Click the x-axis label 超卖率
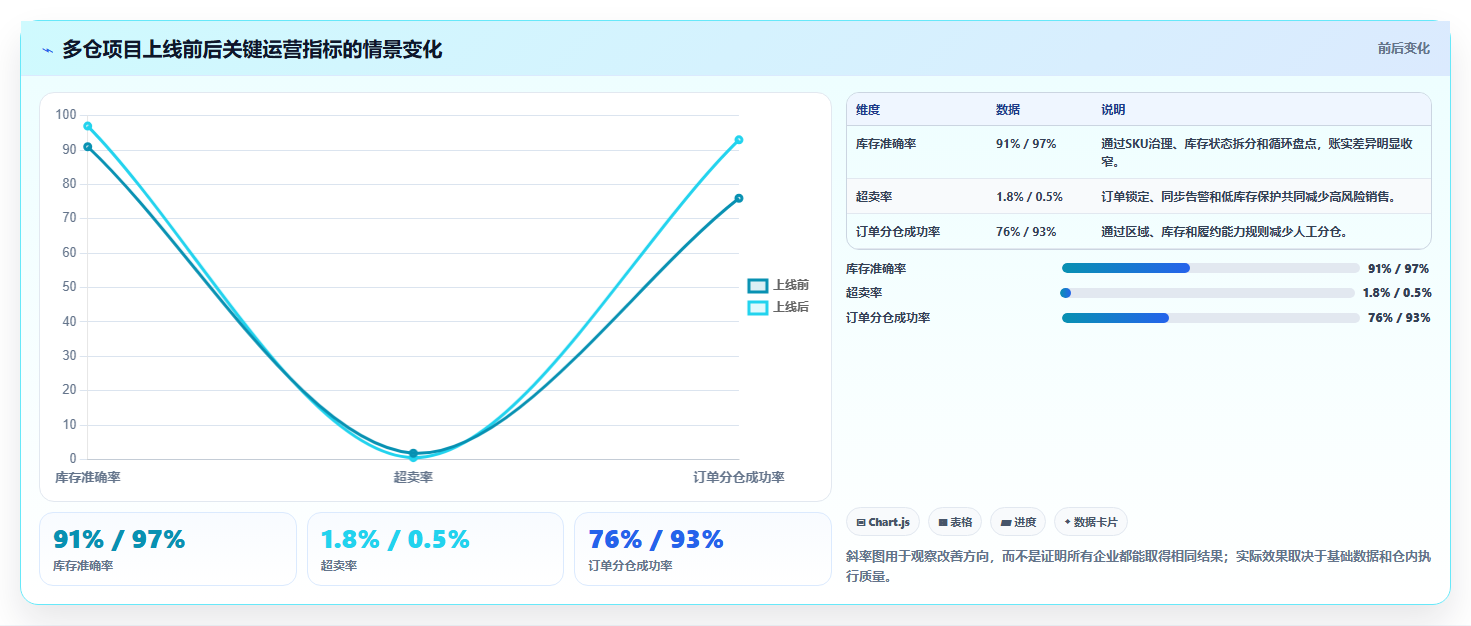The width and height of the screenshot is (1471, 626). 413,478
